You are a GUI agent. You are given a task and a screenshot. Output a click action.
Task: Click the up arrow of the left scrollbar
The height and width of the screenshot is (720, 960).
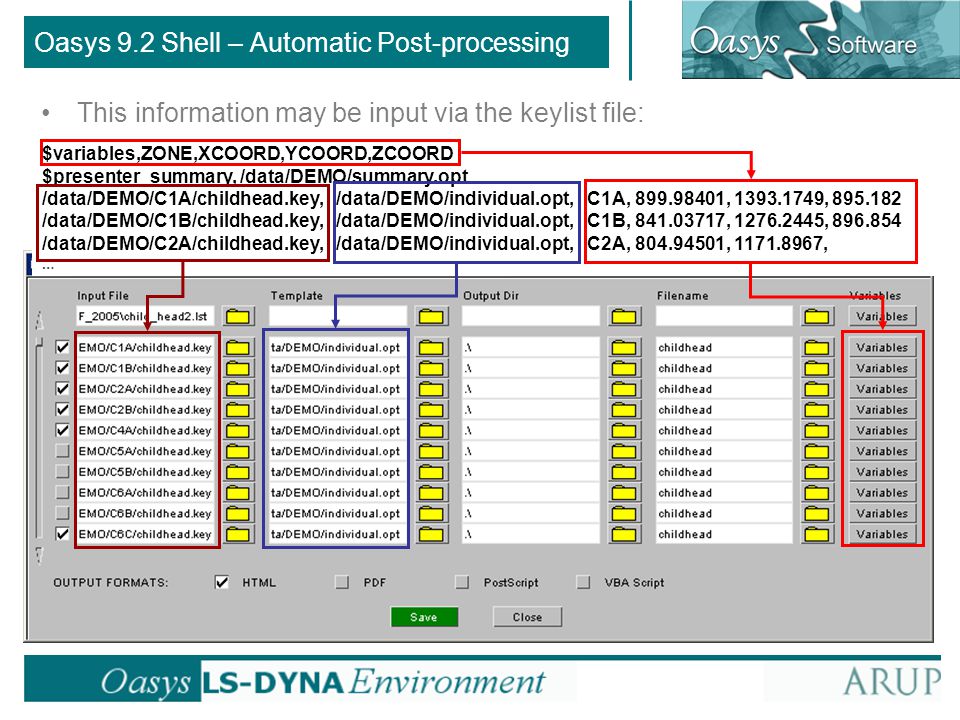tap(39, 320)
